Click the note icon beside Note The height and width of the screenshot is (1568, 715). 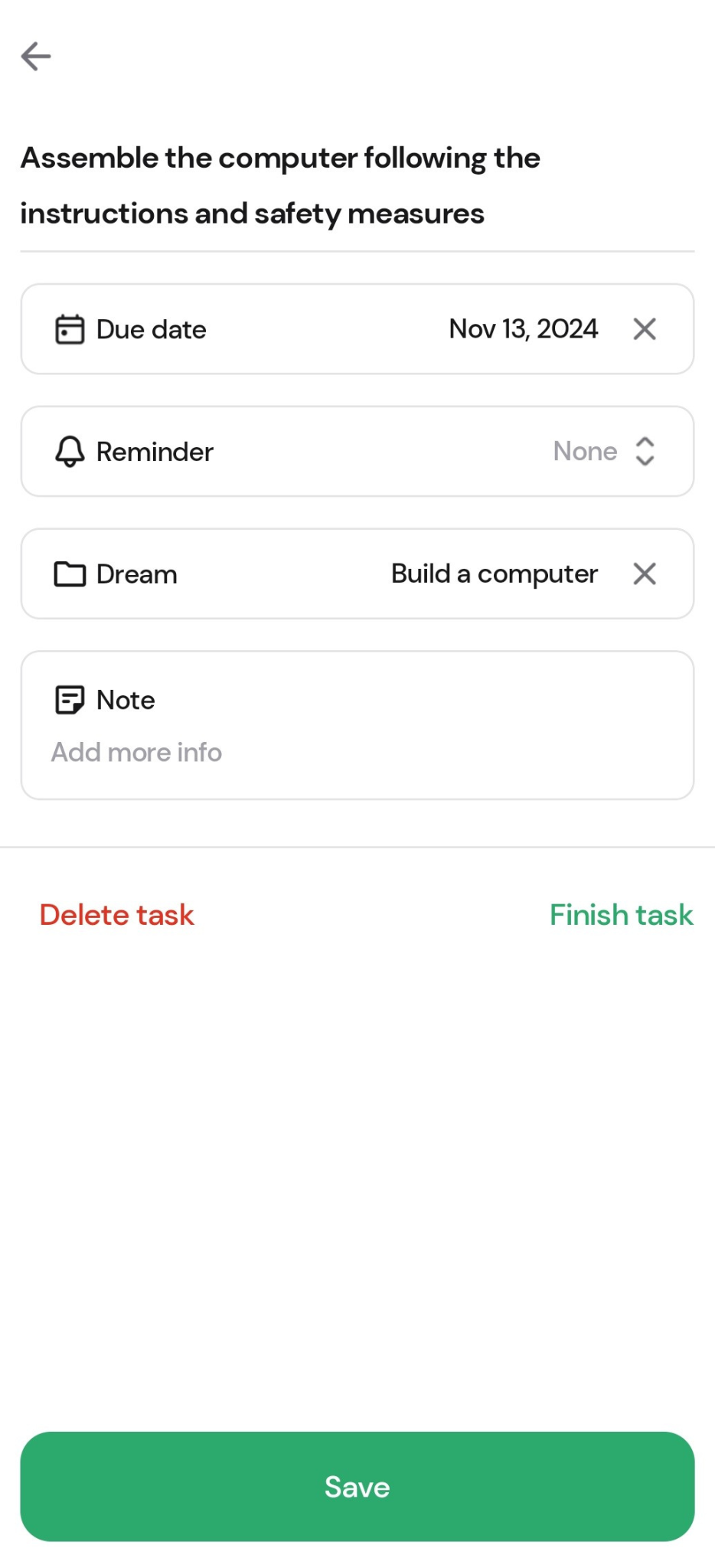point(70,700)
